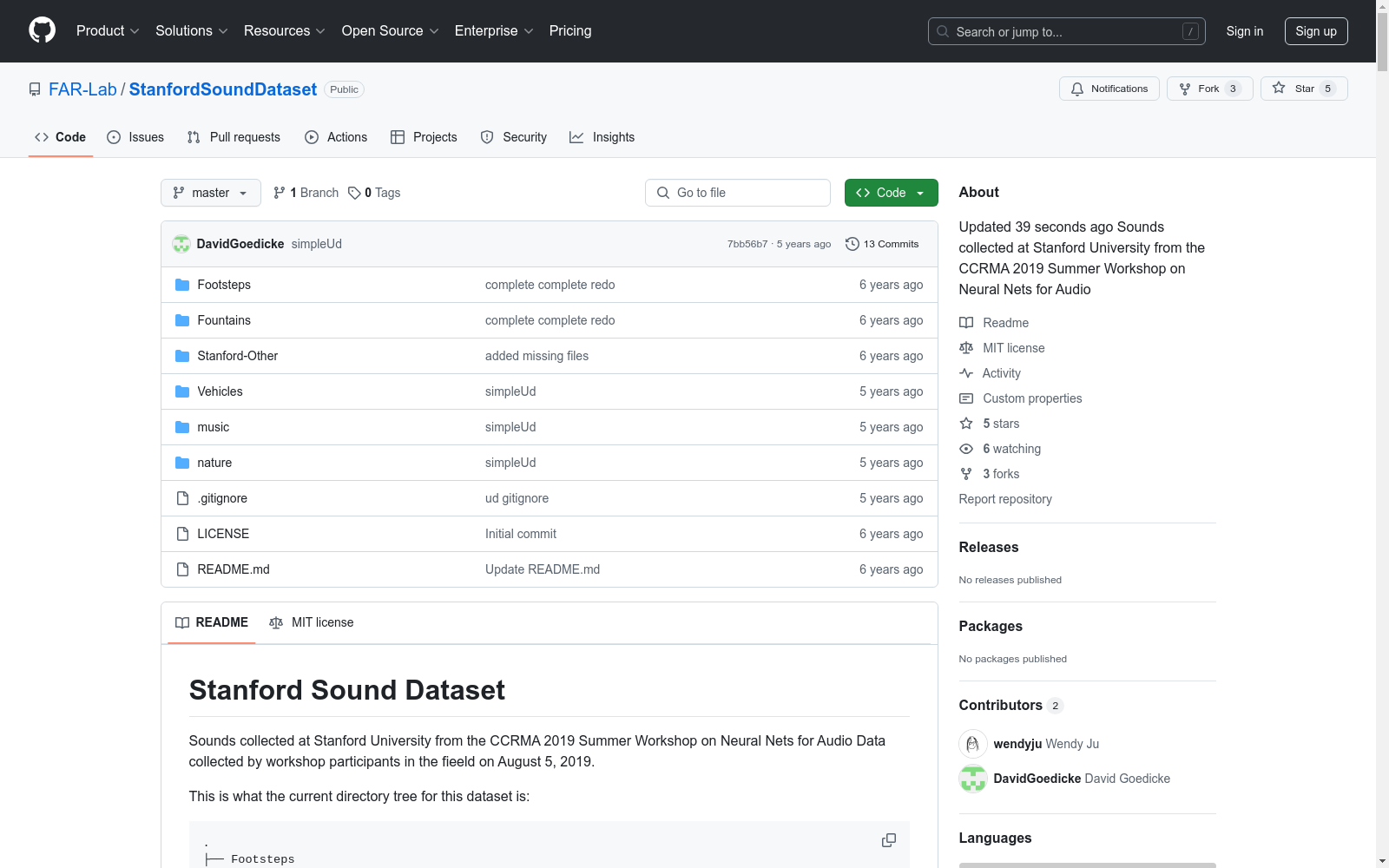This screenshot has height=868, width=1389.
Task: Open the commit hash 7bb56b7
Action: pyautogui.click(x=747, y=244)
